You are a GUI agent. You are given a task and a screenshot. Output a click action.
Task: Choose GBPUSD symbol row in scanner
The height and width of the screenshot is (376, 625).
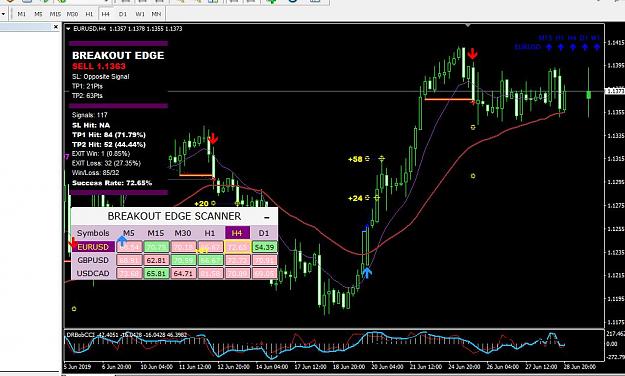(x=93, y=260)
